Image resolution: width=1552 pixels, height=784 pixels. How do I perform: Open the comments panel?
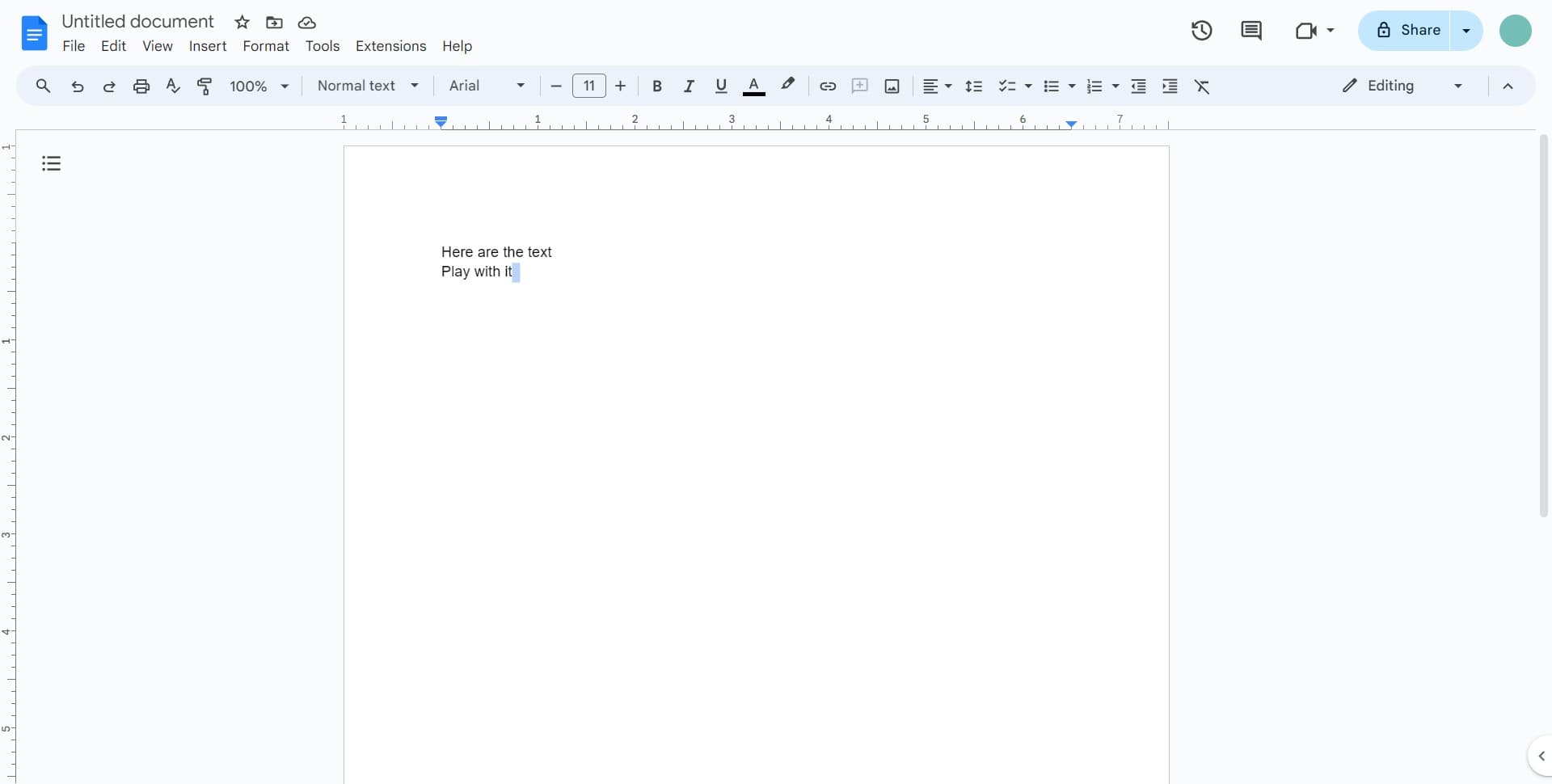tap(1251, 31)
